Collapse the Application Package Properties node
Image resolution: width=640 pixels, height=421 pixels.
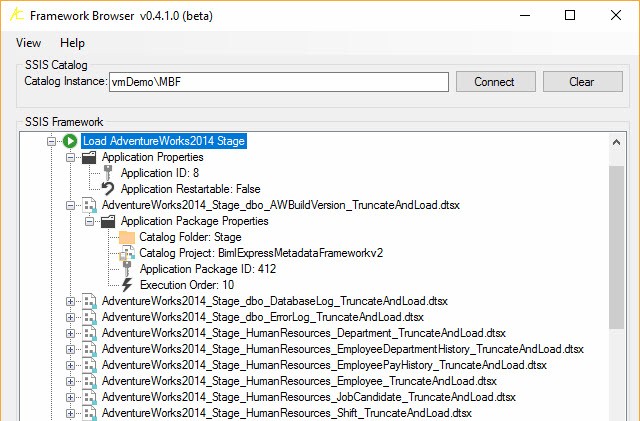(89, 221)
